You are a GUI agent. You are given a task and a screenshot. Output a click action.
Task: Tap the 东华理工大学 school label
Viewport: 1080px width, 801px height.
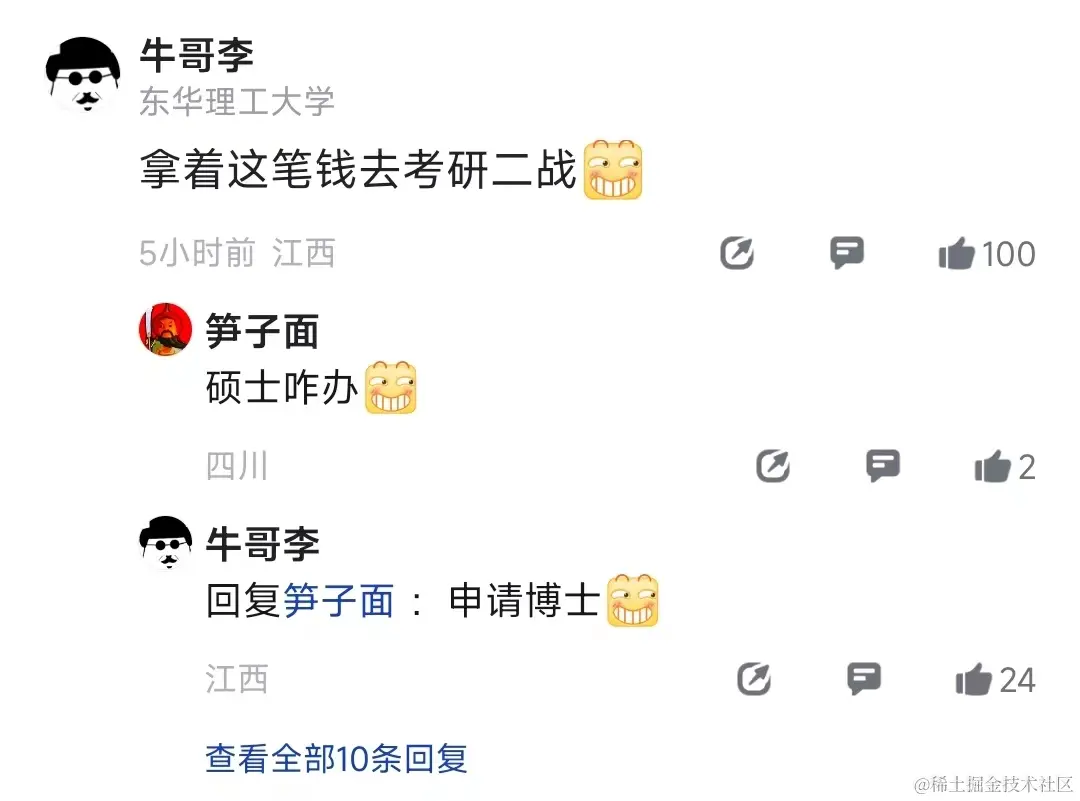coord(237,101)
